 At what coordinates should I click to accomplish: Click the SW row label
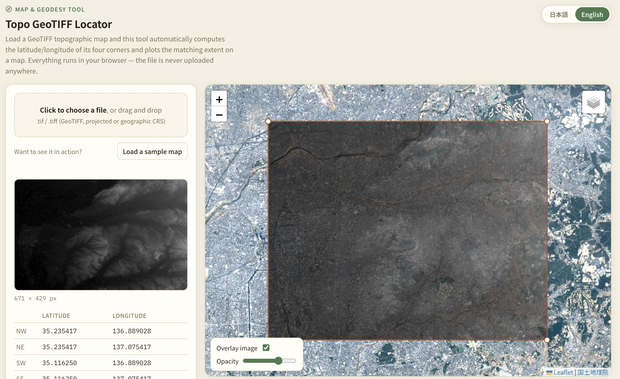(21, 363)
